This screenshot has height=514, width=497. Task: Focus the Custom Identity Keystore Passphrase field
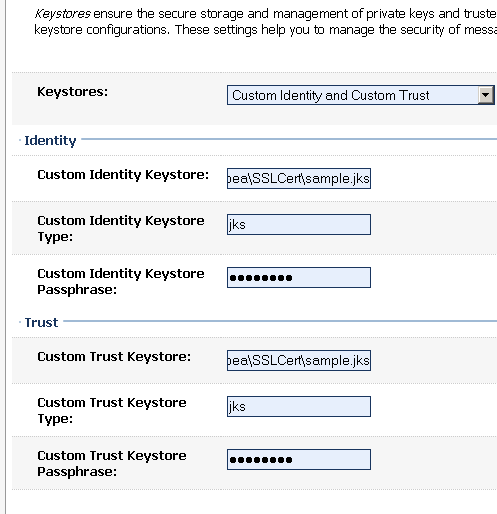point(299,277)
